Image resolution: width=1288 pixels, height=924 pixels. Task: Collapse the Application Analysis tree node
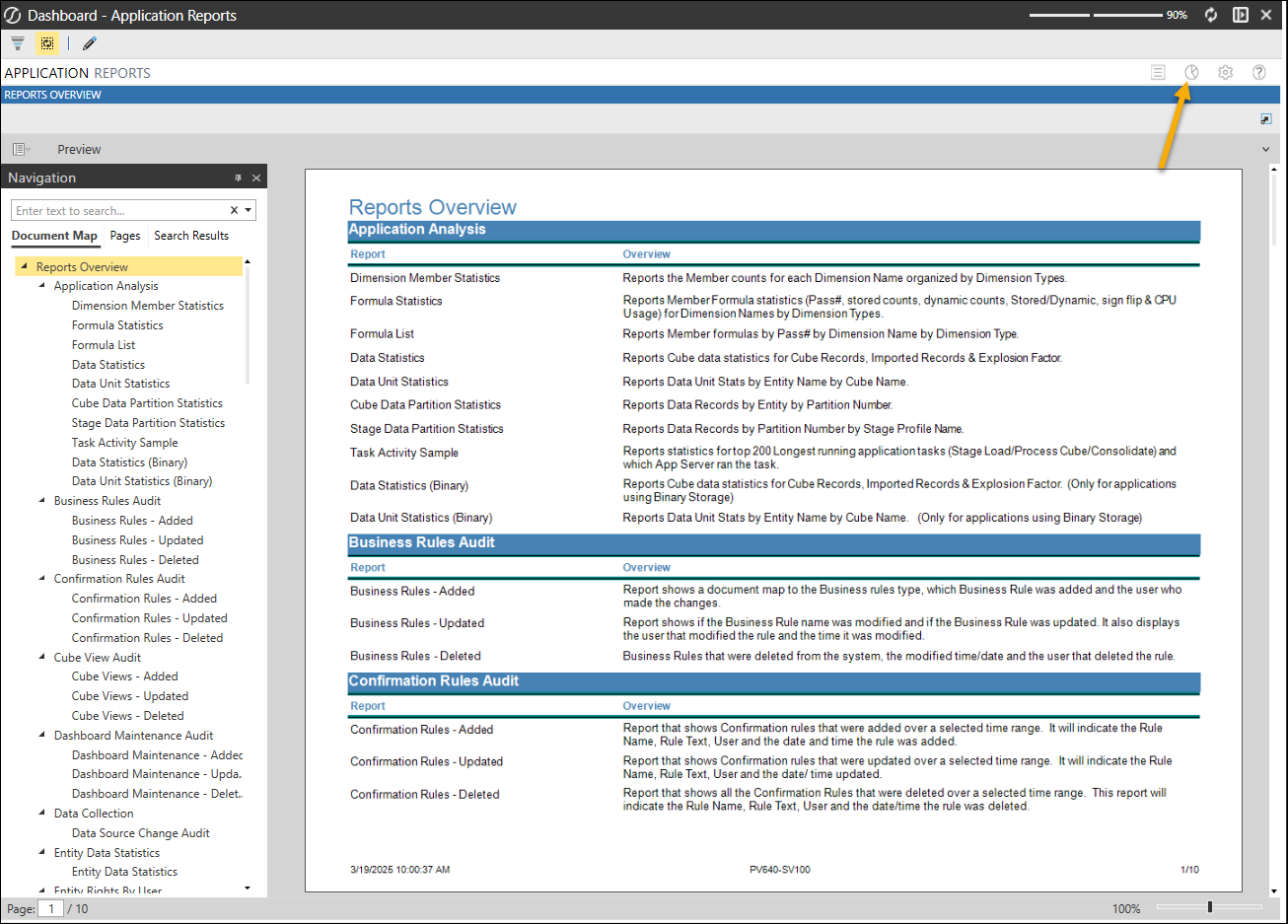click(x=41, y=286)
